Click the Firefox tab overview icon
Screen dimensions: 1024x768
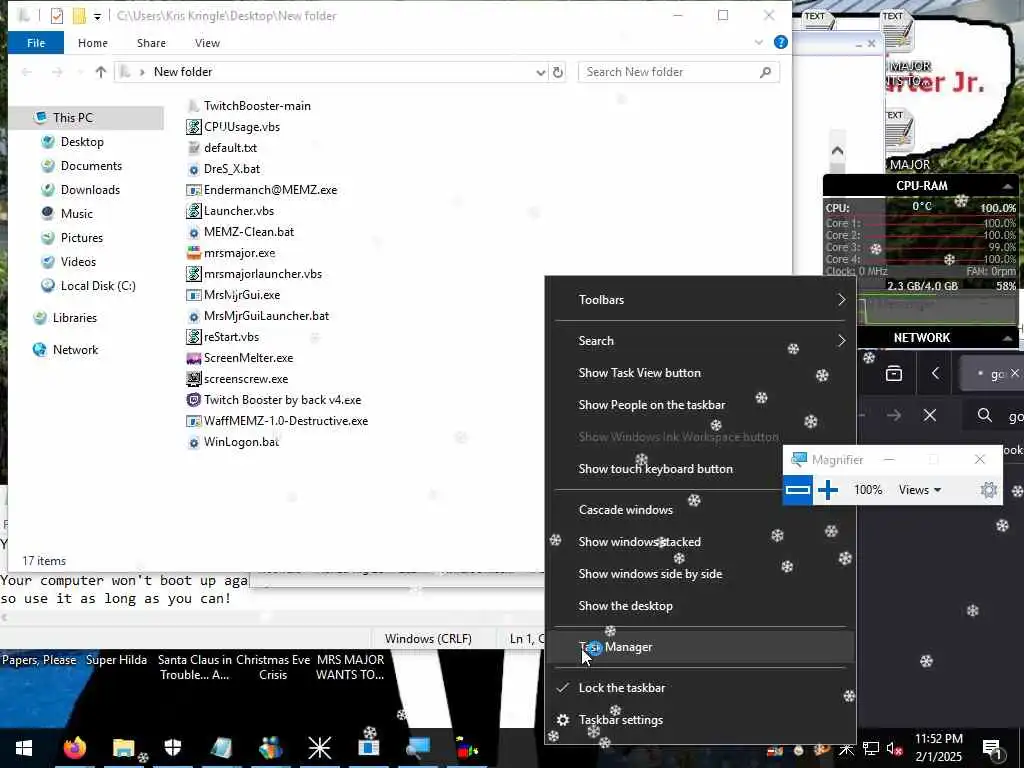[893, 373]
